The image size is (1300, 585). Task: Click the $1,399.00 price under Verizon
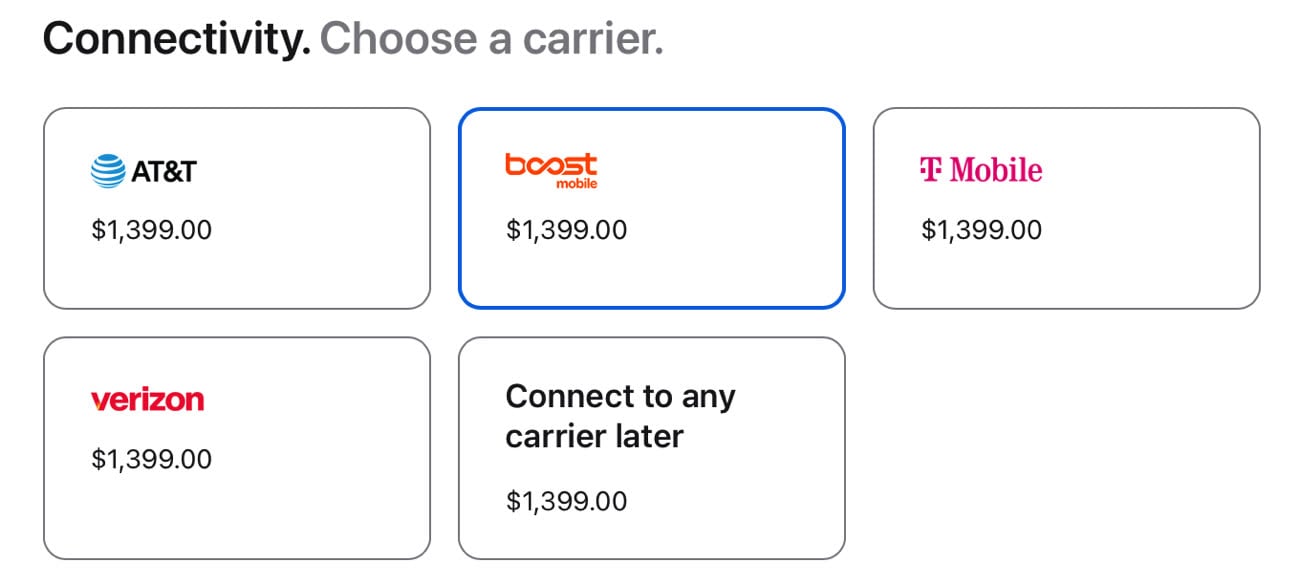152,460
